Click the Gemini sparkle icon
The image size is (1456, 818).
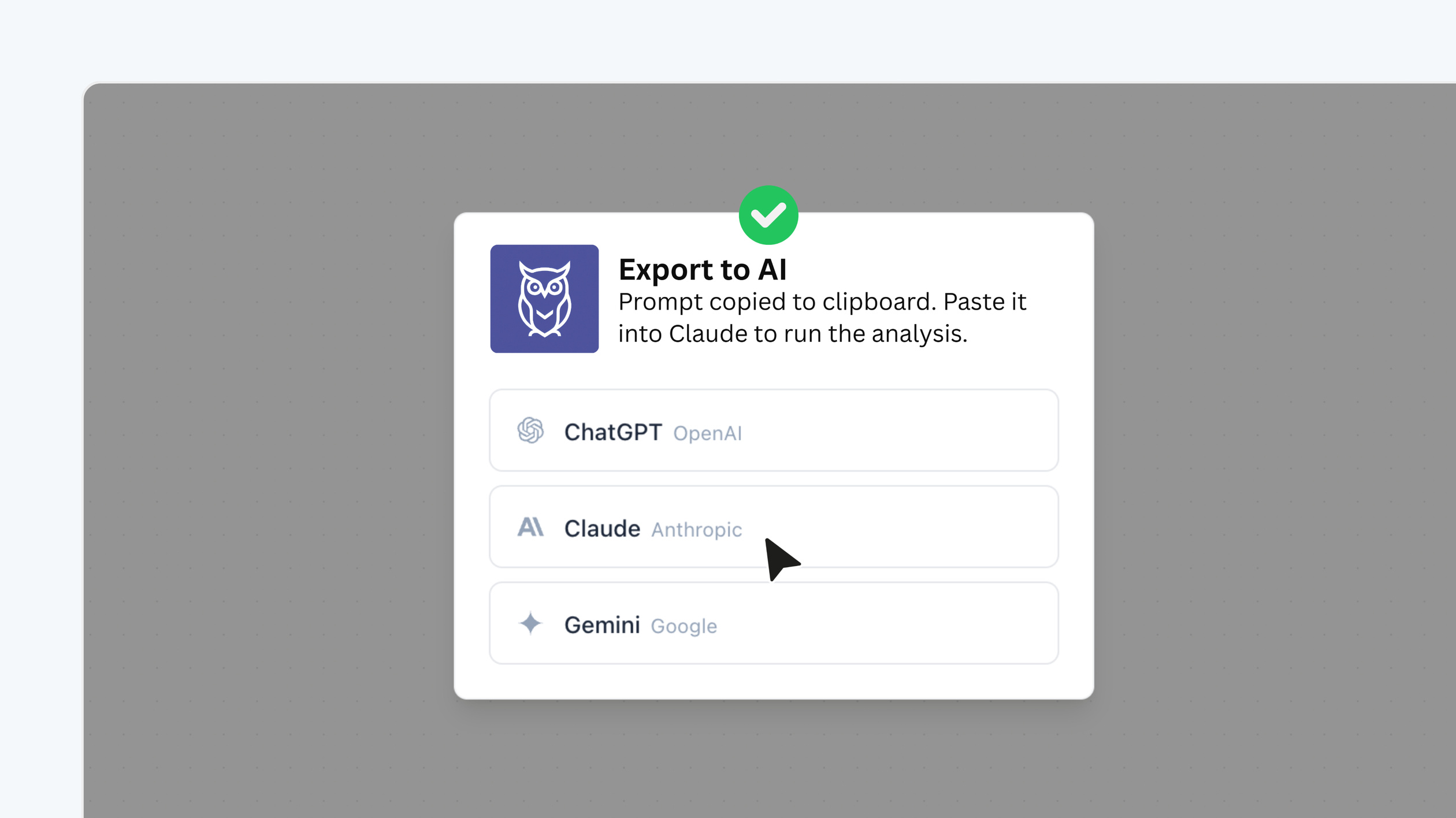pyautogui.click(x=530, y=624)
